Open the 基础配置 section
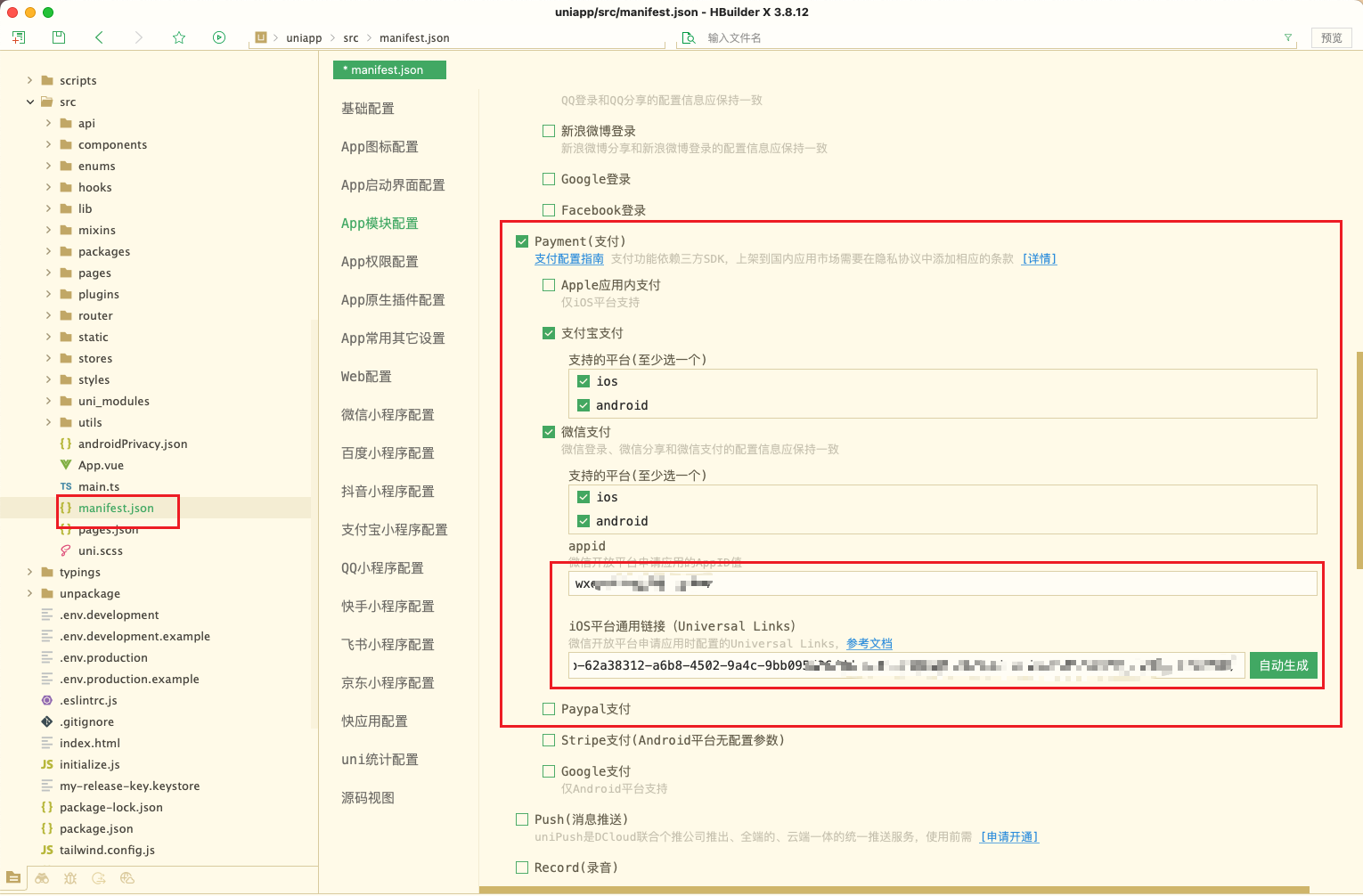The width and height of the screenshot is (1363, 896). [368, 109]
